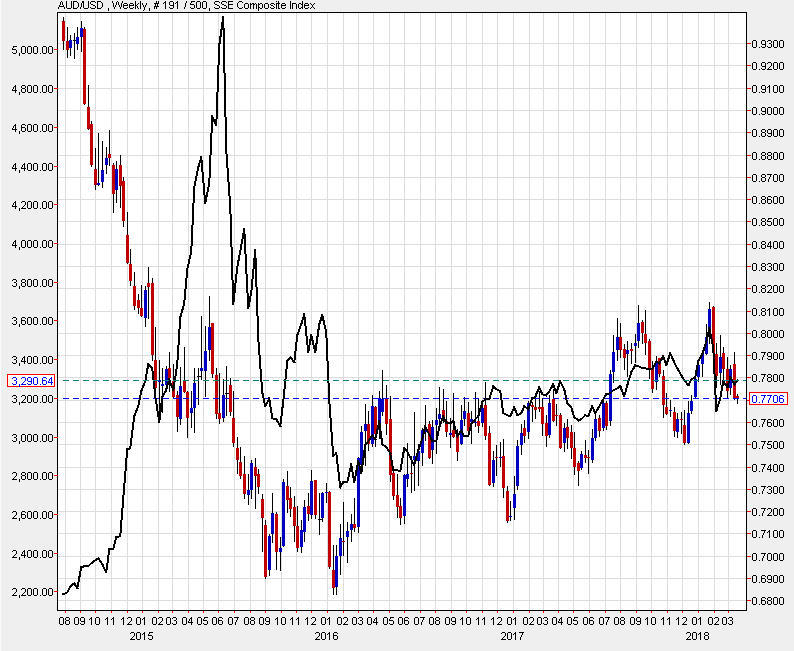Click the 2,600.00 level on left scale
The height and width of the screenshot is (651, 794).
click(x=28, y=515)
